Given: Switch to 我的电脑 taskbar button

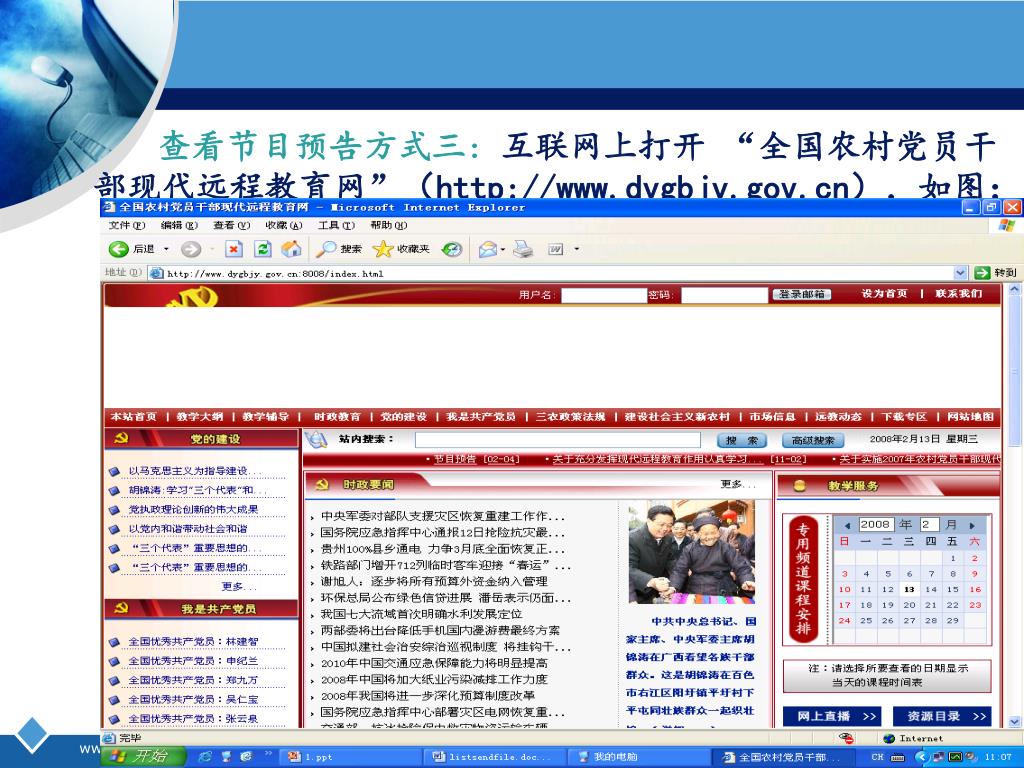Looking at the screenshot, I should coord(639,757).
